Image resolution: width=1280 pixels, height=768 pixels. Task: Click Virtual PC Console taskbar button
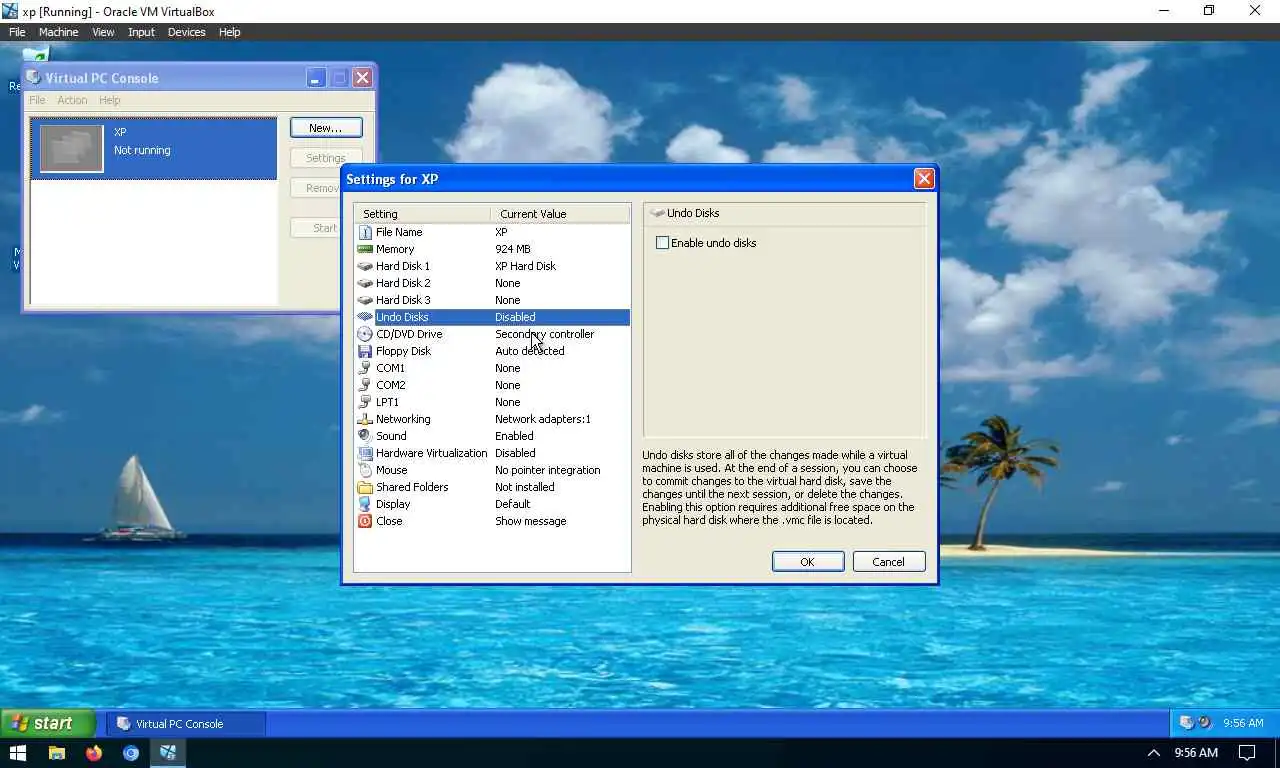coord(187,723)
